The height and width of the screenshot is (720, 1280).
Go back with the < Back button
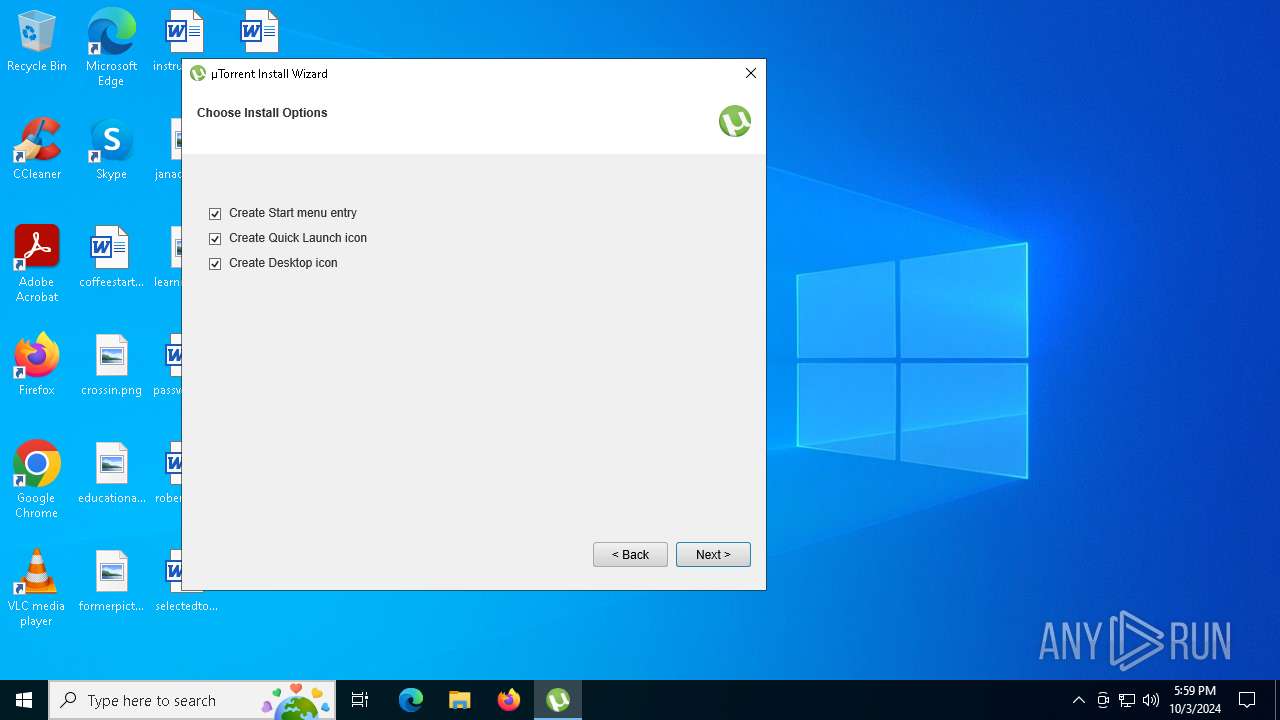click(630, 554)
